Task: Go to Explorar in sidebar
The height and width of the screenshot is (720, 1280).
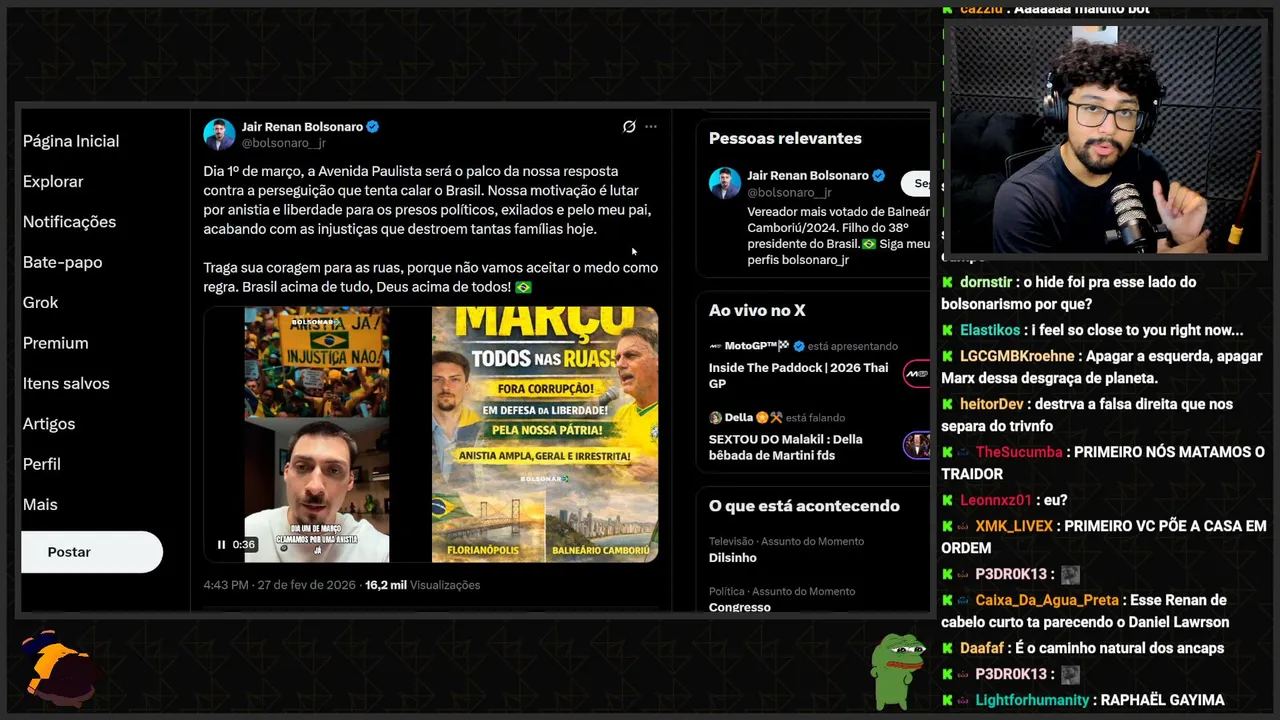Action: pos(53,181)
